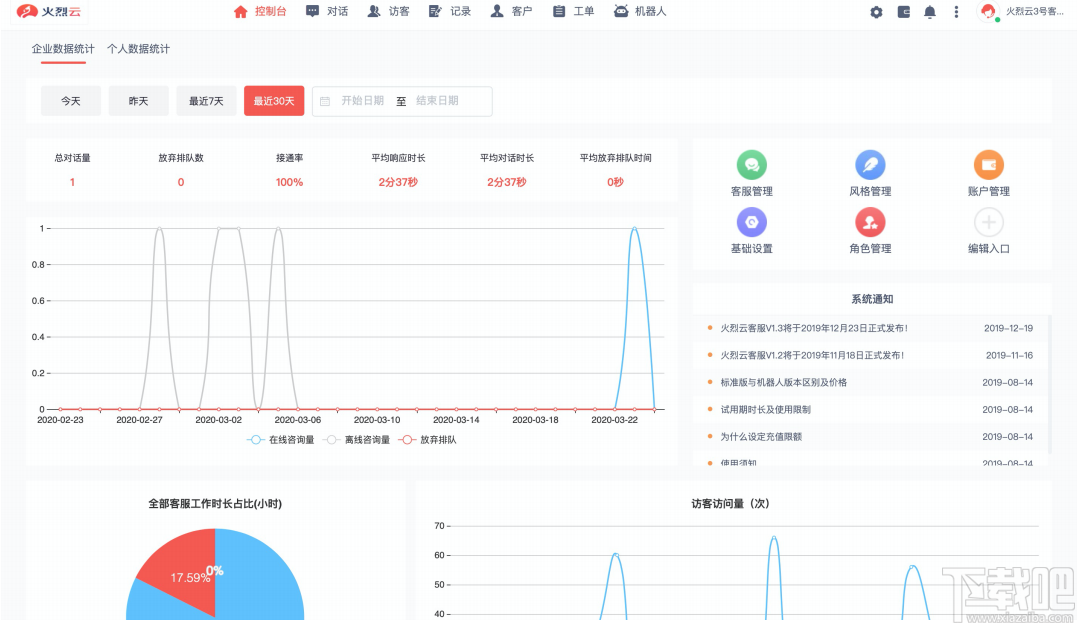Toggle 在线咨询量 legend series
Screen dimensions: 1077x623
280,440
